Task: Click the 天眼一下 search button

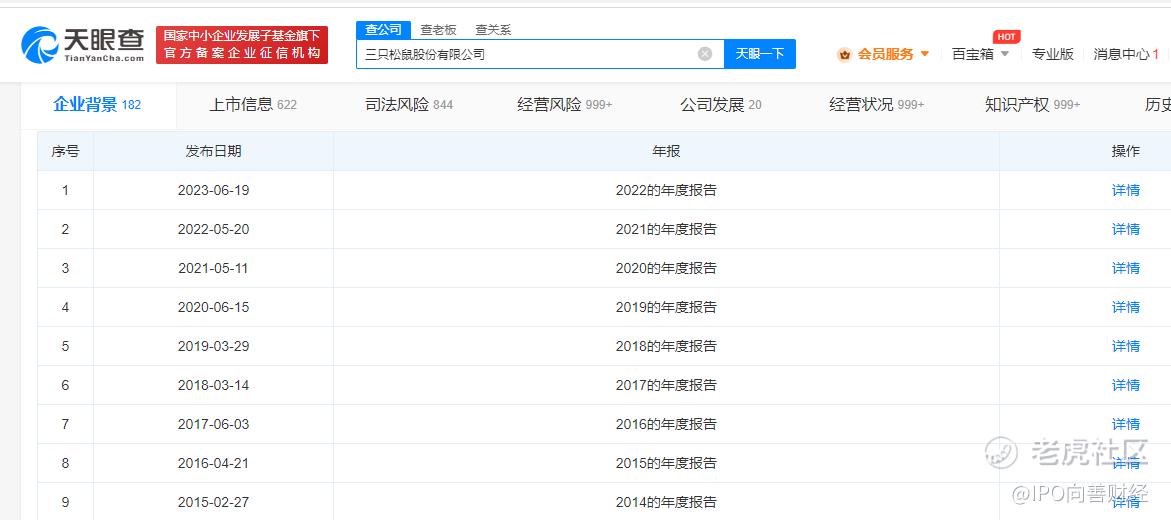Action: tap(760, 54)
